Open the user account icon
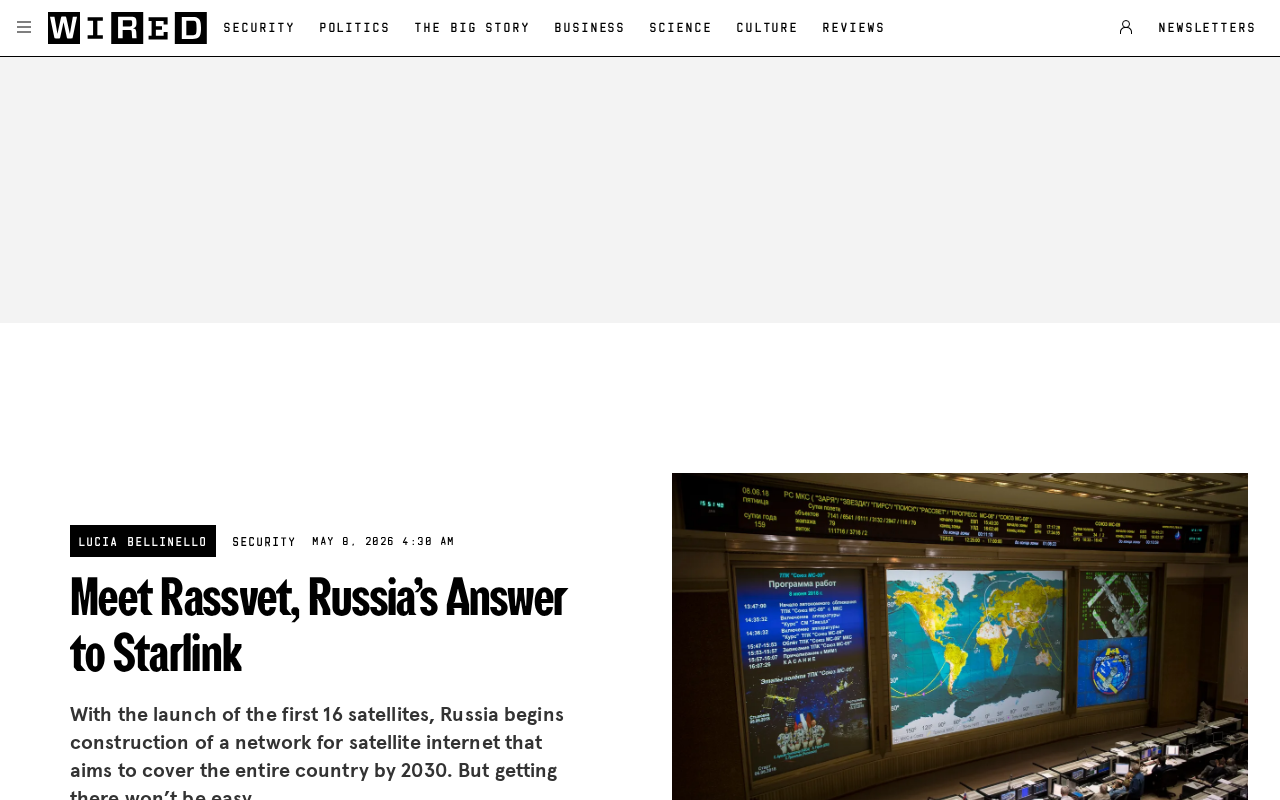1280x800 pixels. 1126,27
